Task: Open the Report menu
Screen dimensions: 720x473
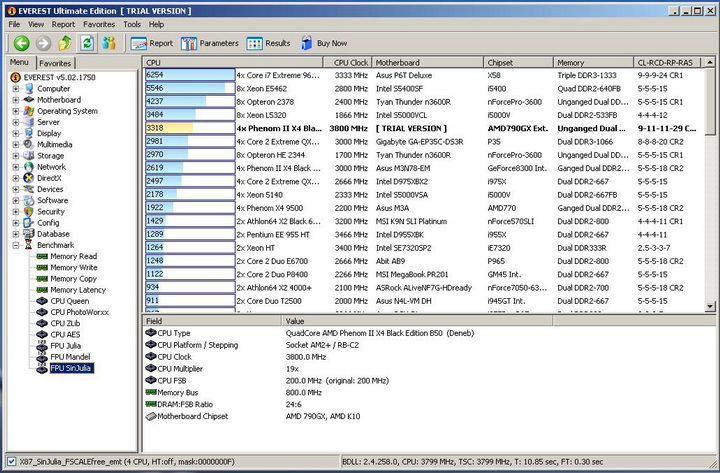Action: point(63,24)
